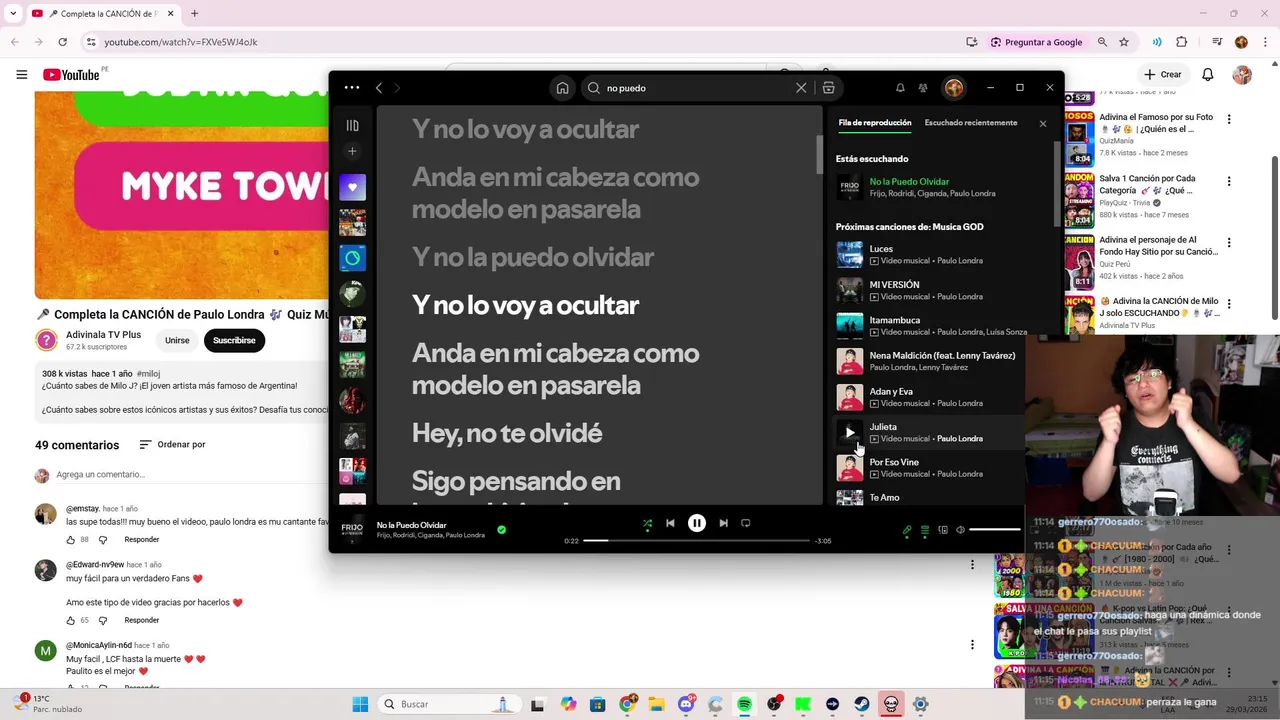The image size is (1280, 720).
Task: Open Steam from the Windows taskbar
Action: 861,704
